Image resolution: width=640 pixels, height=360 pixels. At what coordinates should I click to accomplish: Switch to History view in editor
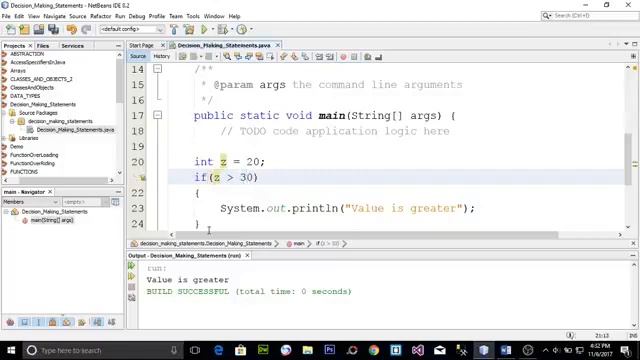tap(162, 56)
